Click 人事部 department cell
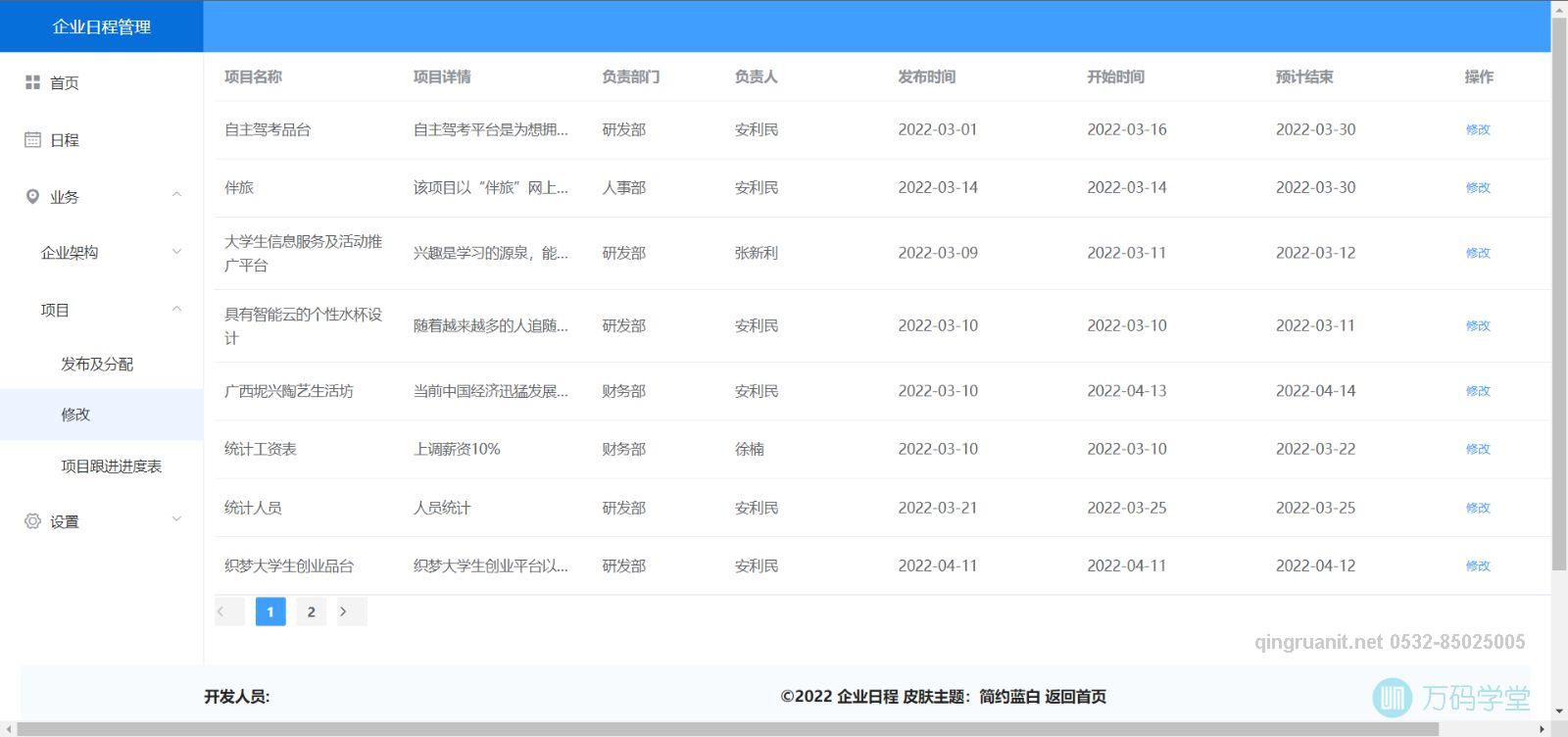Viewport: 1568px width, 737px height. [x=624, y=187]
